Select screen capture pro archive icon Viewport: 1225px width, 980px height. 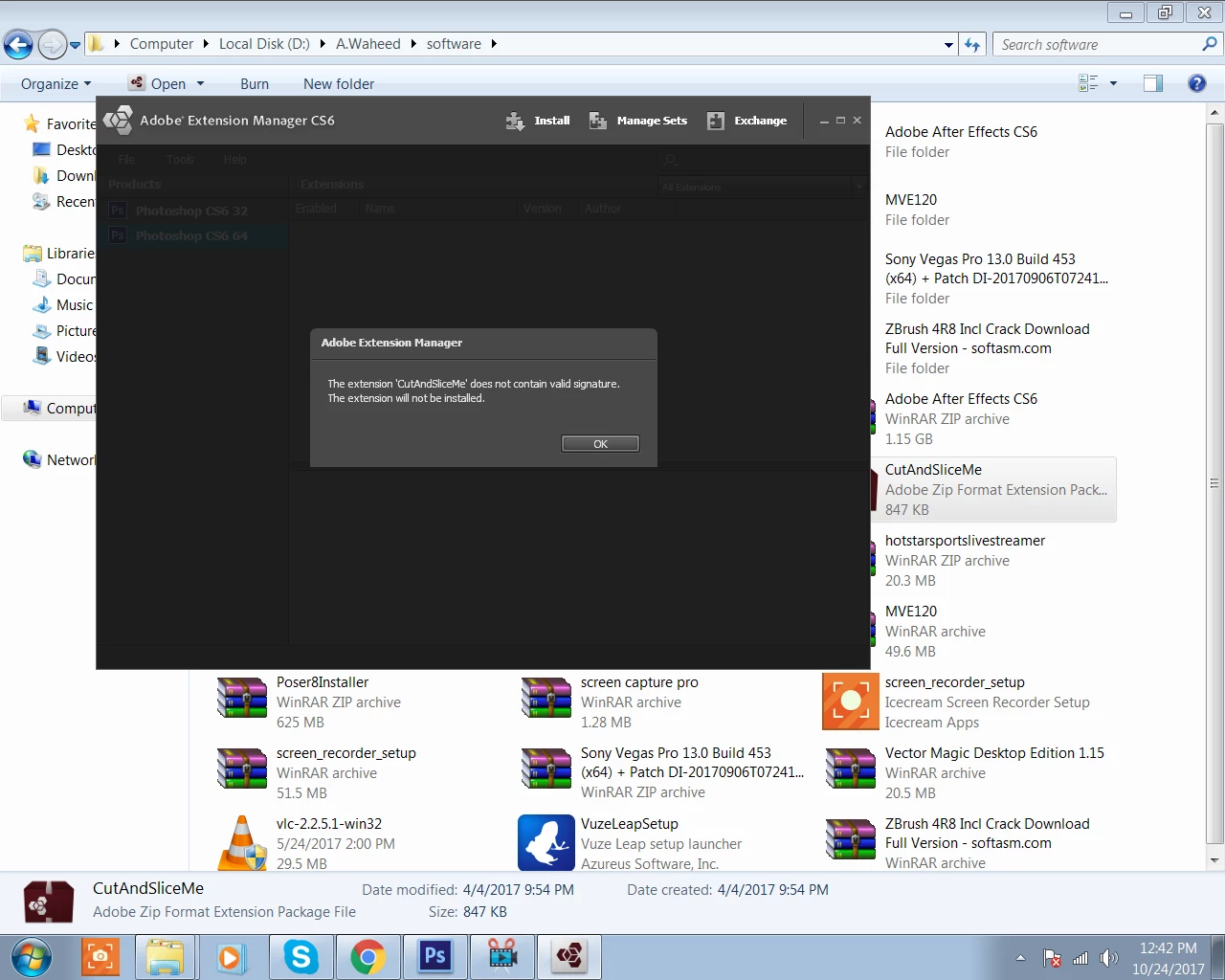click(x=546, y=699)
